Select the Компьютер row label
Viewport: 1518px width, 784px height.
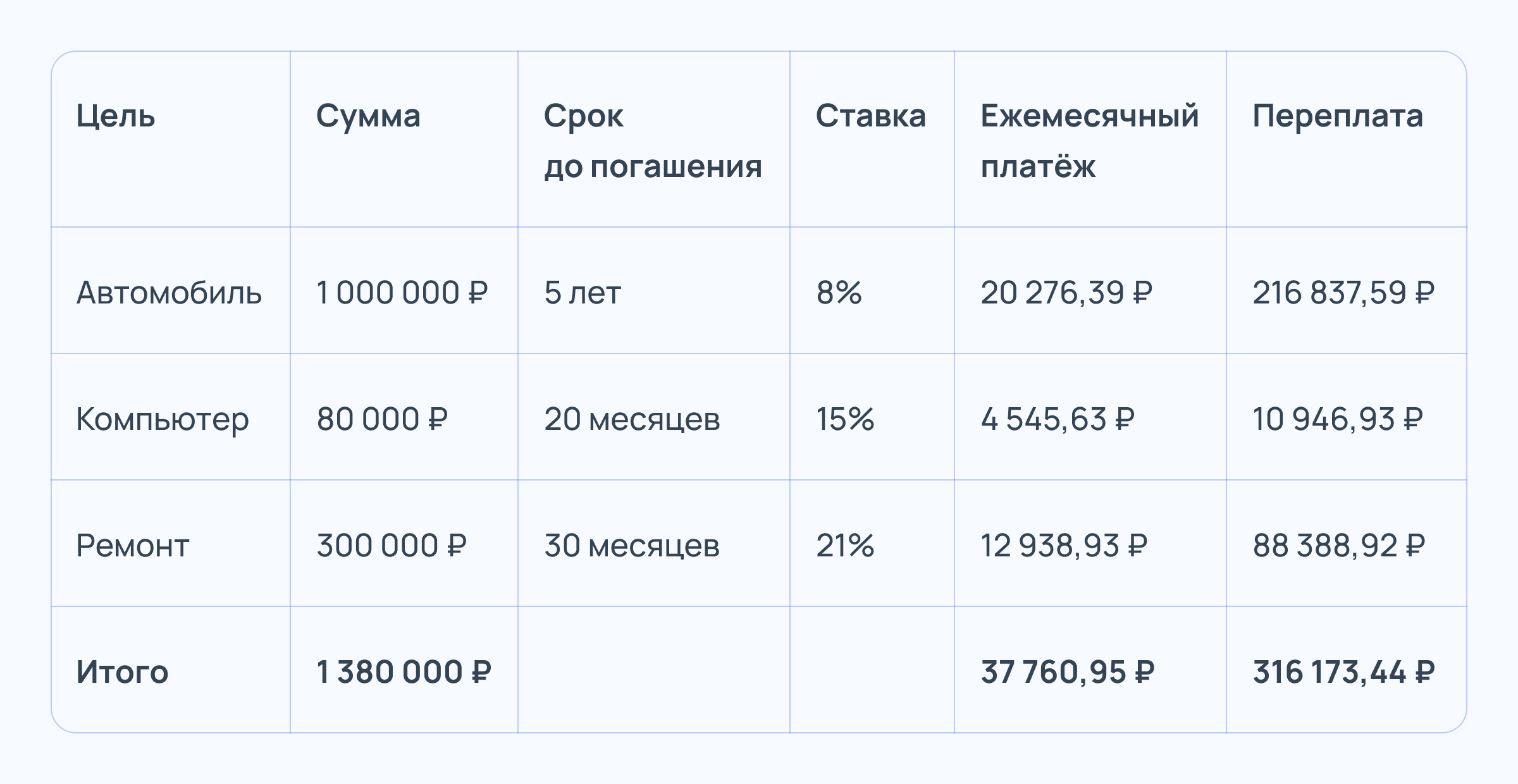pos(163,419)
